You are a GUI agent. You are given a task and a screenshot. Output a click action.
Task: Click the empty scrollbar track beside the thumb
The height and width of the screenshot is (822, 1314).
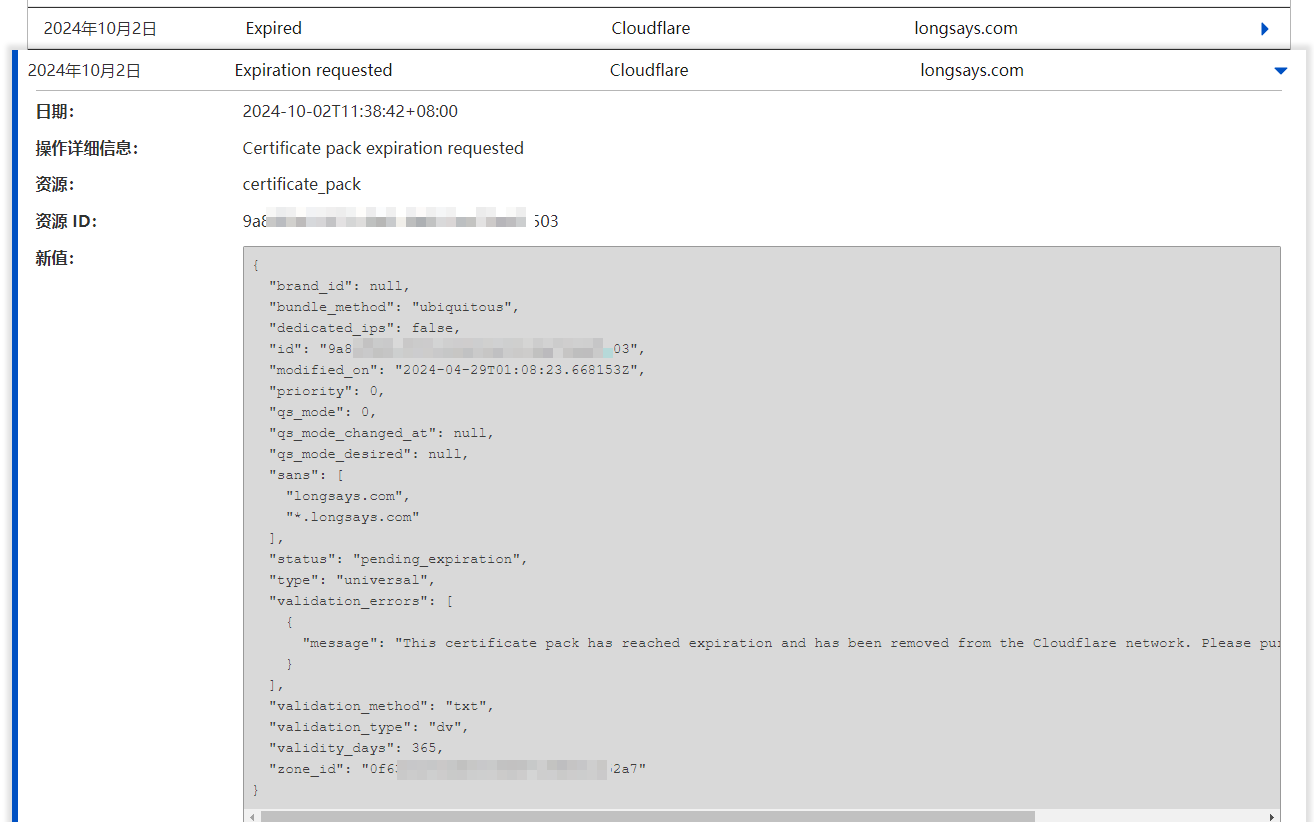tap(1150, 816)
